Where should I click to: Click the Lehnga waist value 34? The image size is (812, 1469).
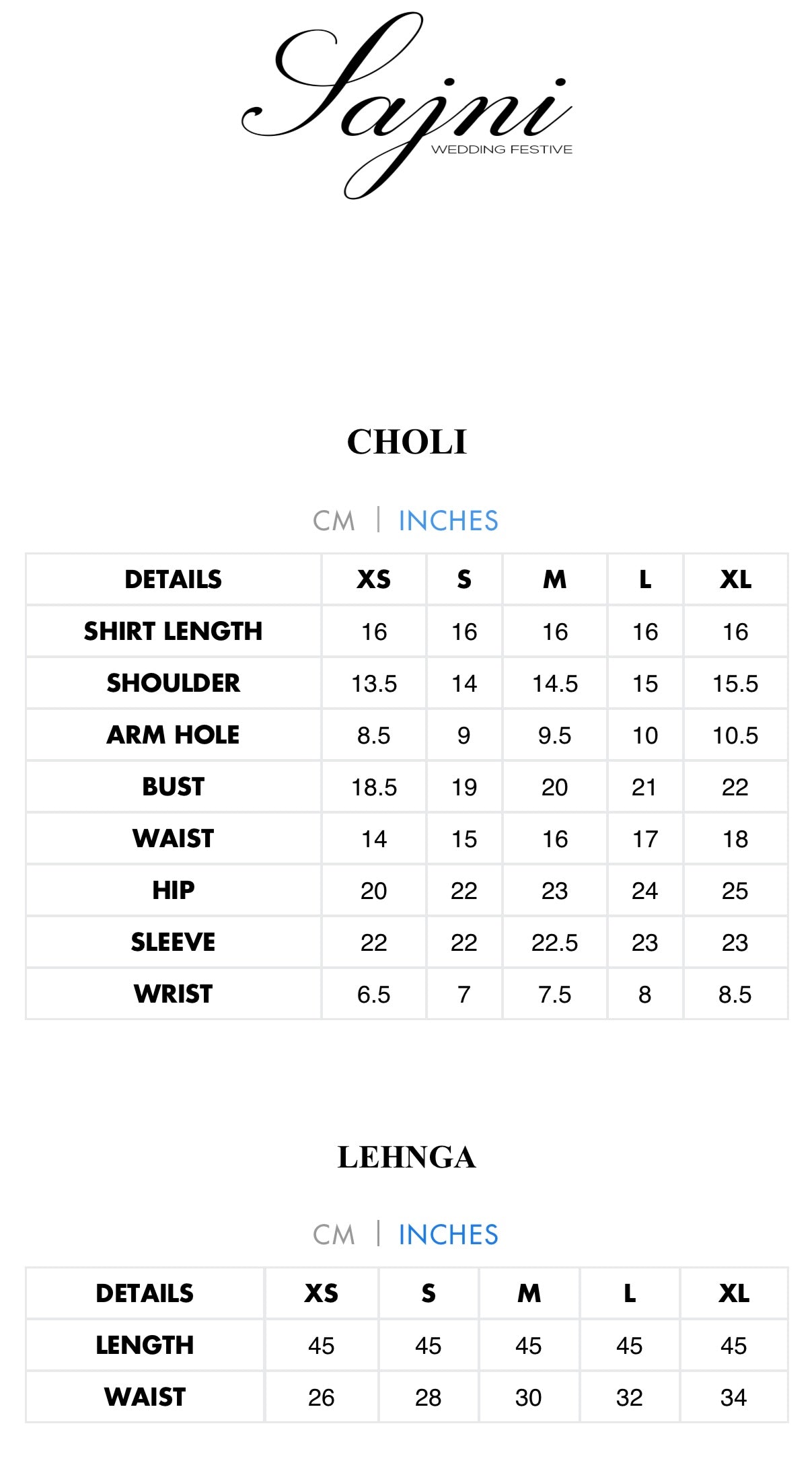coord(733,1398)
